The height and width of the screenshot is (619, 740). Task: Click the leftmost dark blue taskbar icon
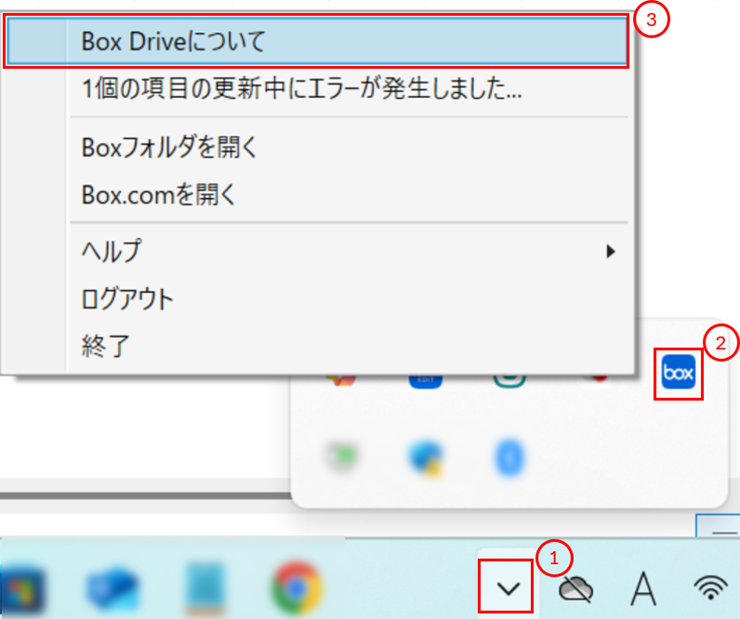click(x=22, y=588)
